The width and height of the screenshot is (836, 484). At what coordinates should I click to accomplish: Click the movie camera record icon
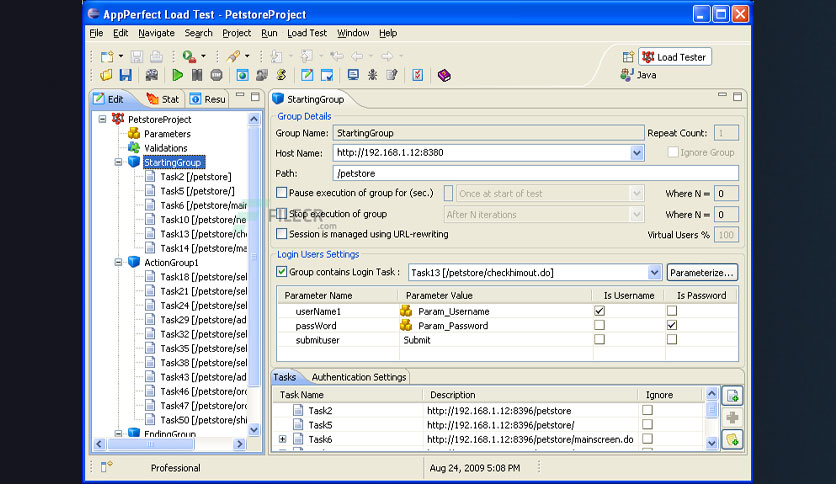152,75
